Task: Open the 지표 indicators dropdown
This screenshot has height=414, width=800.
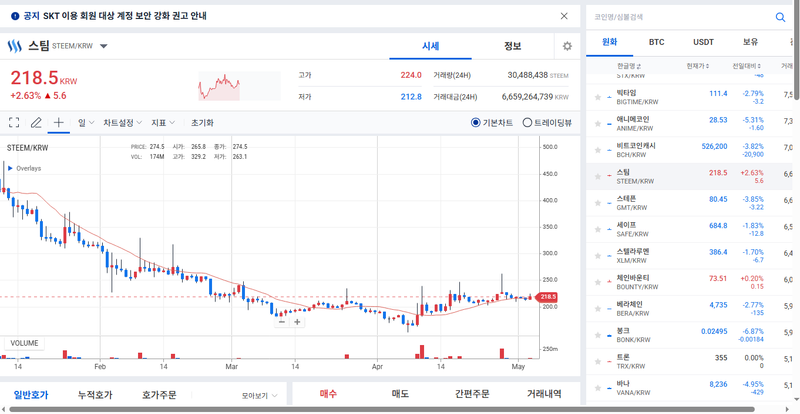Action: [x=163, y=123]
